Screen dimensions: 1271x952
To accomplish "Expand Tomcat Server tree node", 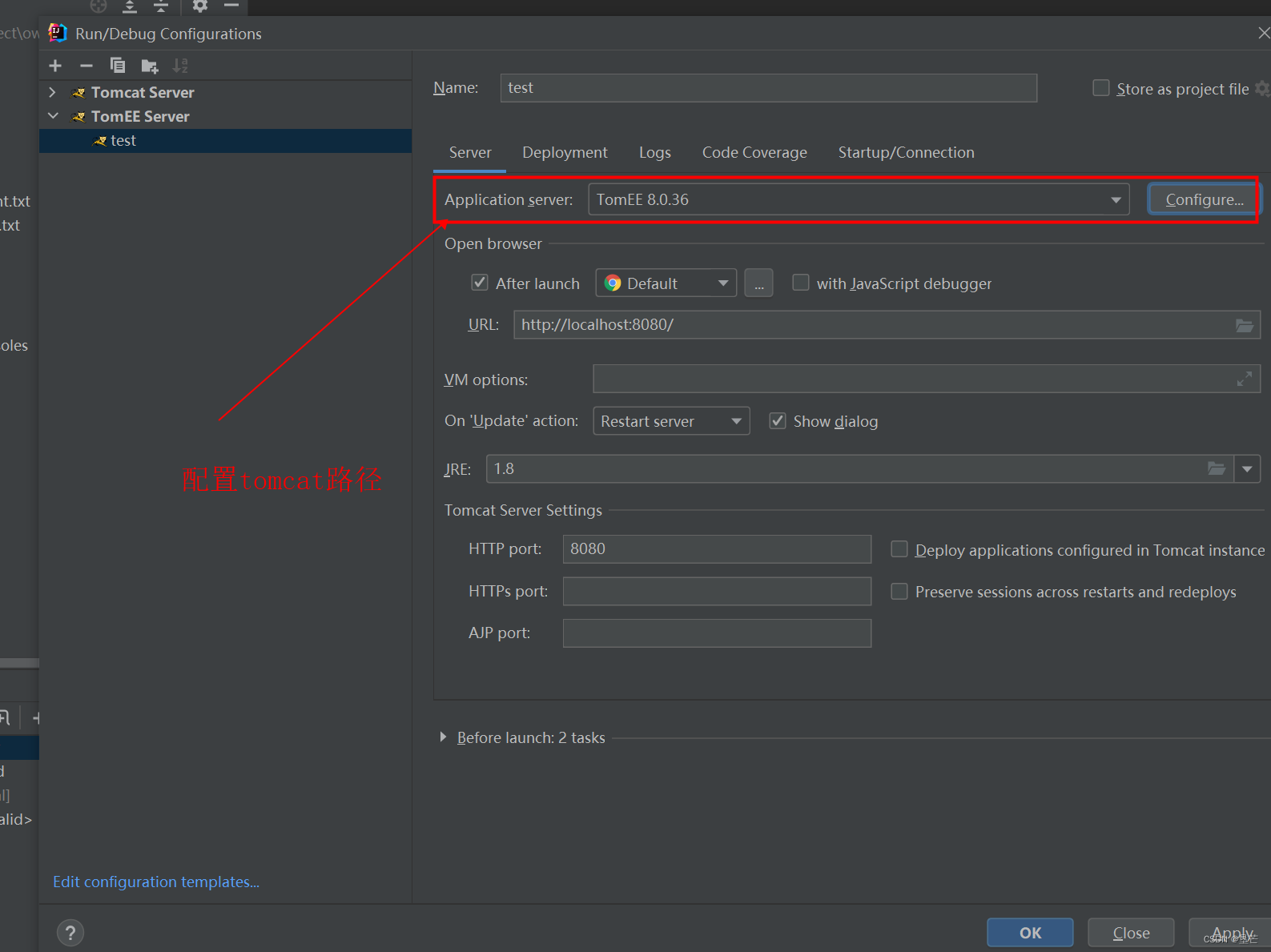I will point(53,93).
